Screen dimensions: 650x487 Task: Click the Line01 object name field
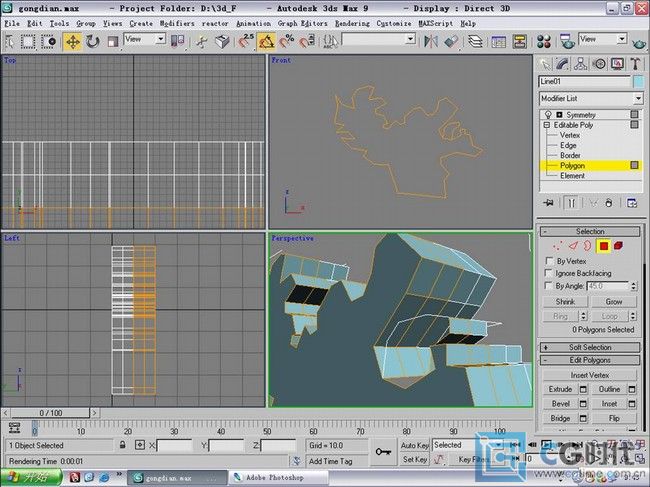585,81
